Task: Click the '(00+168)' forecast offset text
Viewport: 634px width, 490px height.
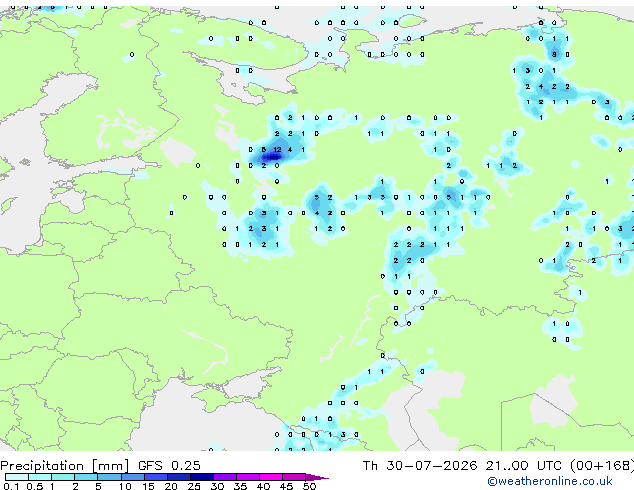Action: pyautogui.click(x=602, y=466)
